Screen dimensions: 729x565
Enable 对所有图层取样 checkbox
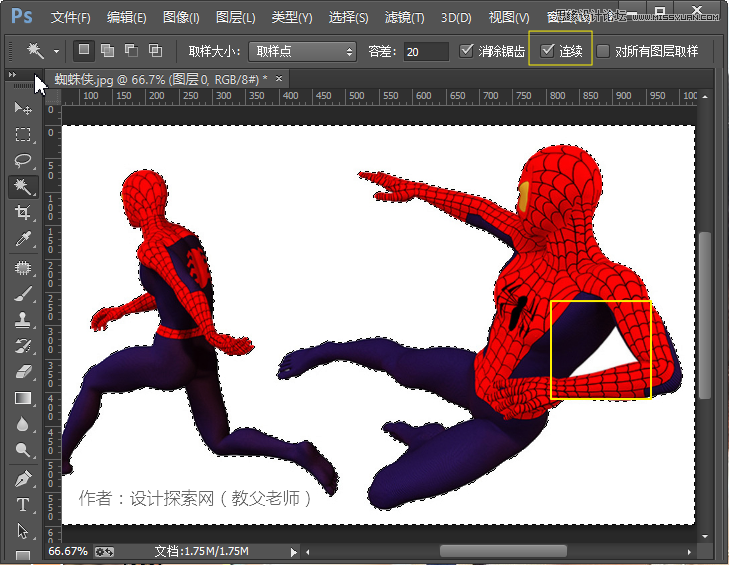tap(603, 50)
